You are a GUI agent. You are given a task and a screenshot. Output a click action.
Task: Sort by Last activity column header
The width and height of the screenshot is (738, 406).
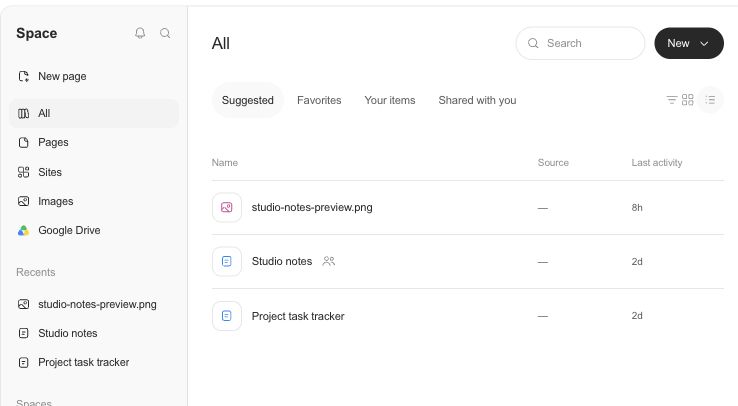(x=657, y=163)
